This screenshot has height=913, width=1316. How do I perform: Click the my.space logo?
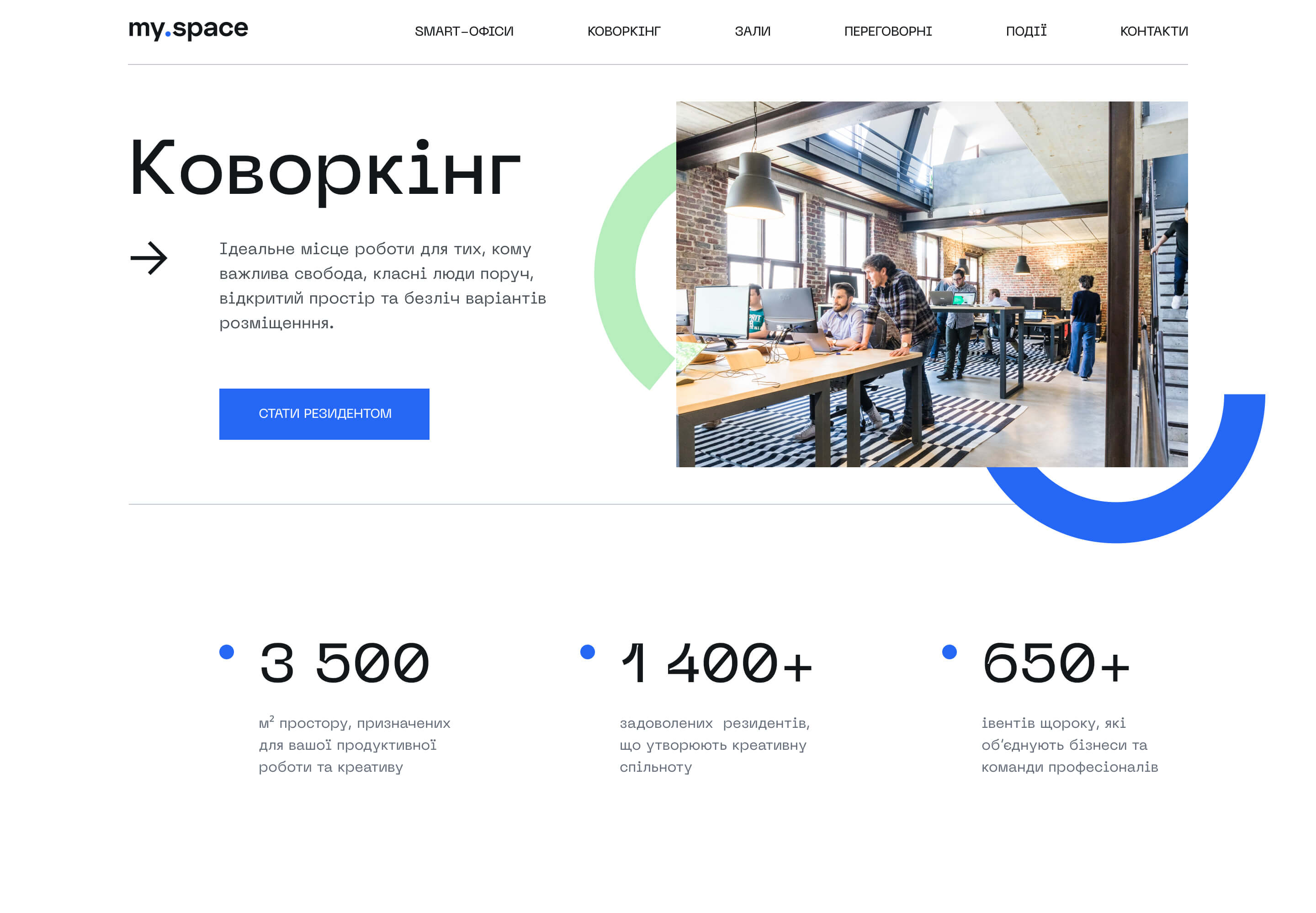(189, 29)
